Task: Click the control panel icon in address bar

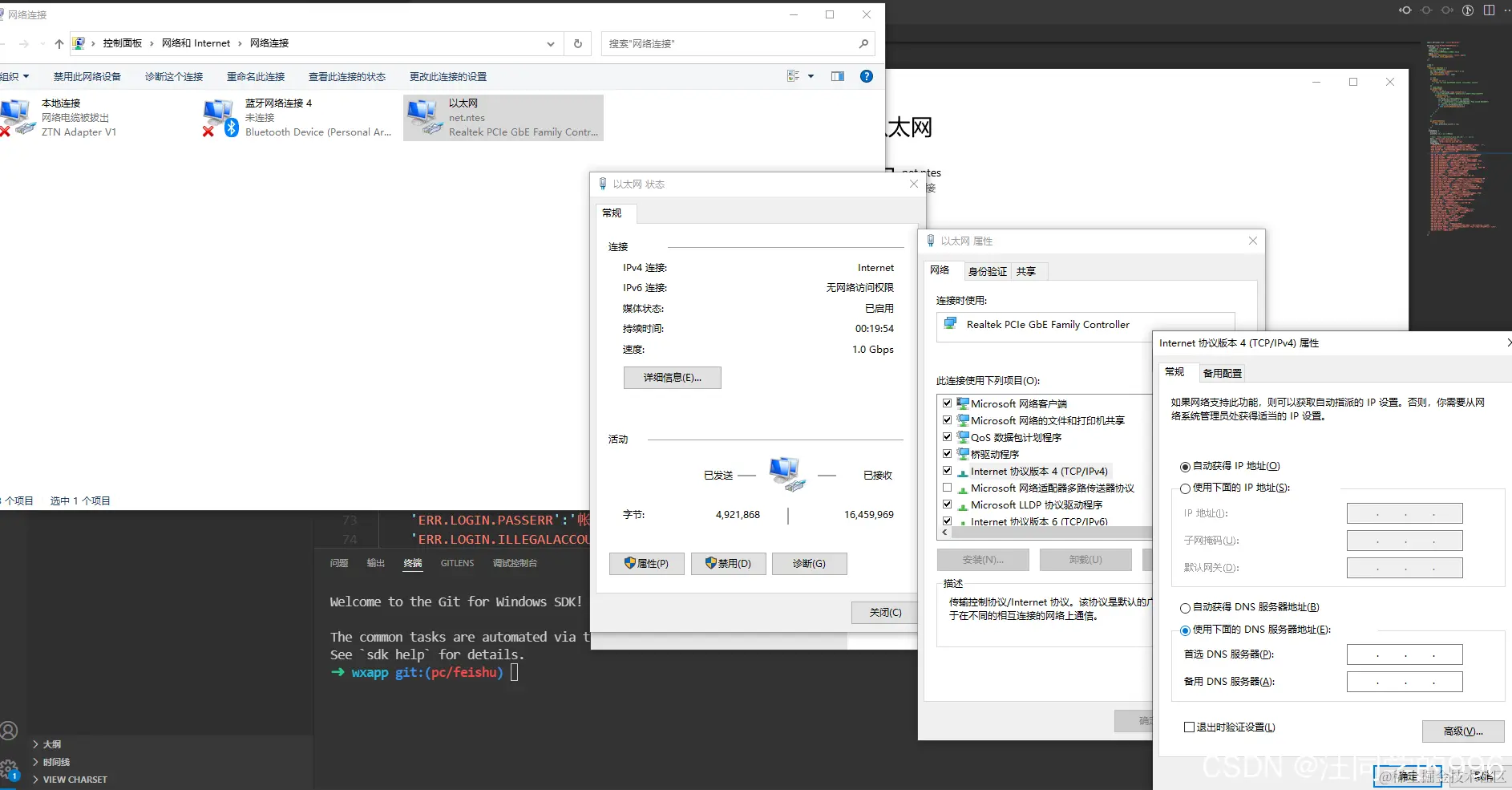Action: (79, 43)
